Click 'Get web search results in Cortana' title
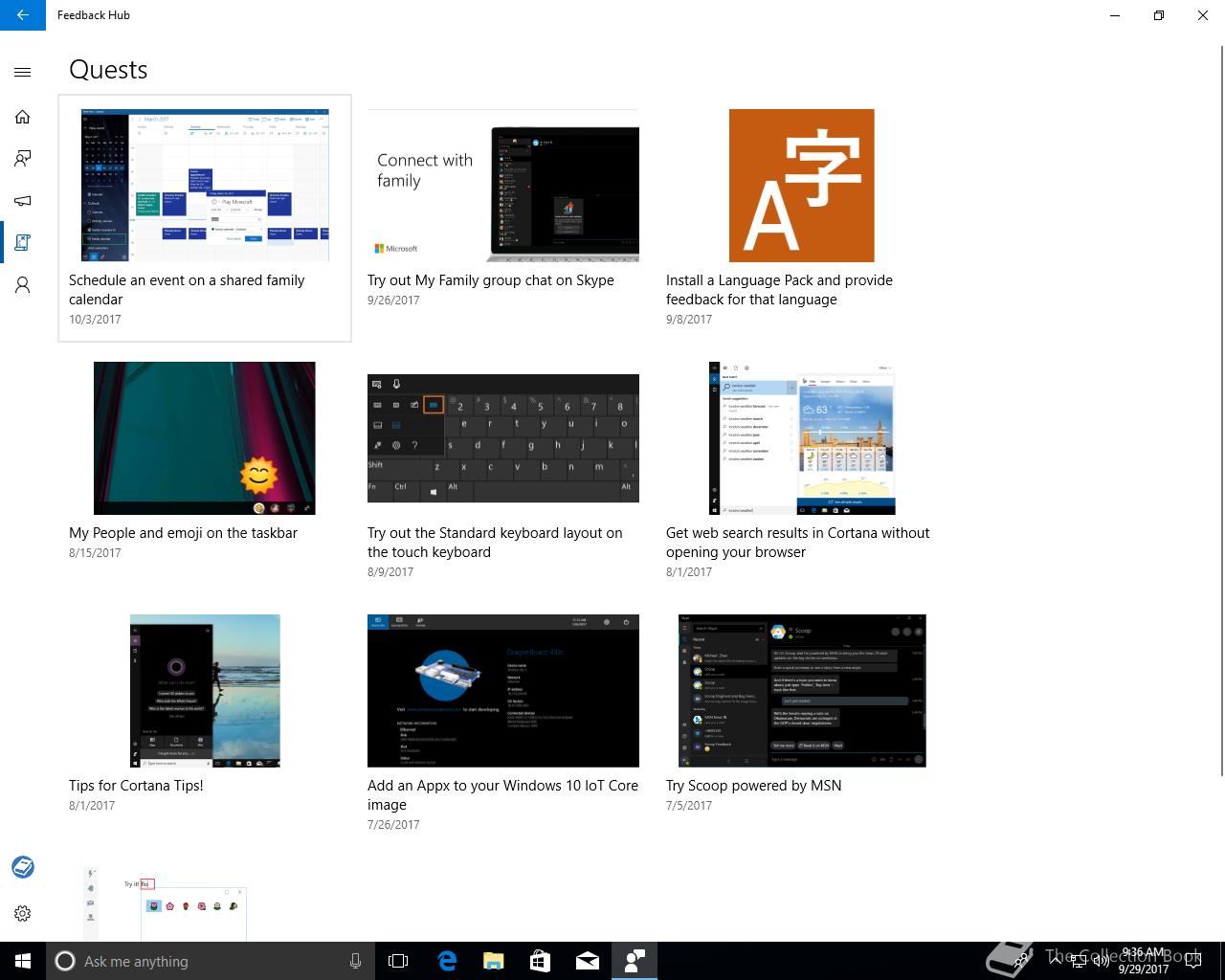The width and height of the screenshot is (1225, 980). pos(798,543)
